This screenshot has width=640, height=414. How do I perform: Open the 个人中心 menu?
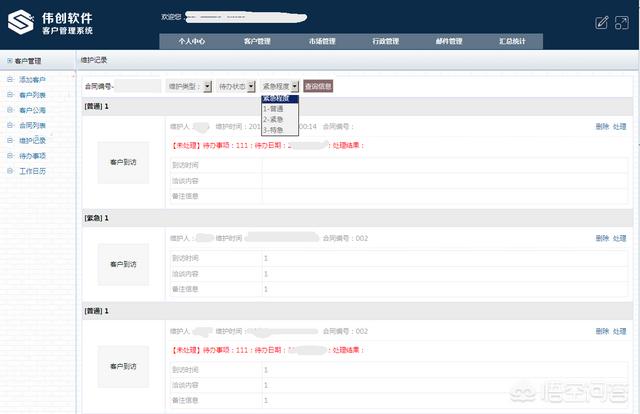(191, 42)
